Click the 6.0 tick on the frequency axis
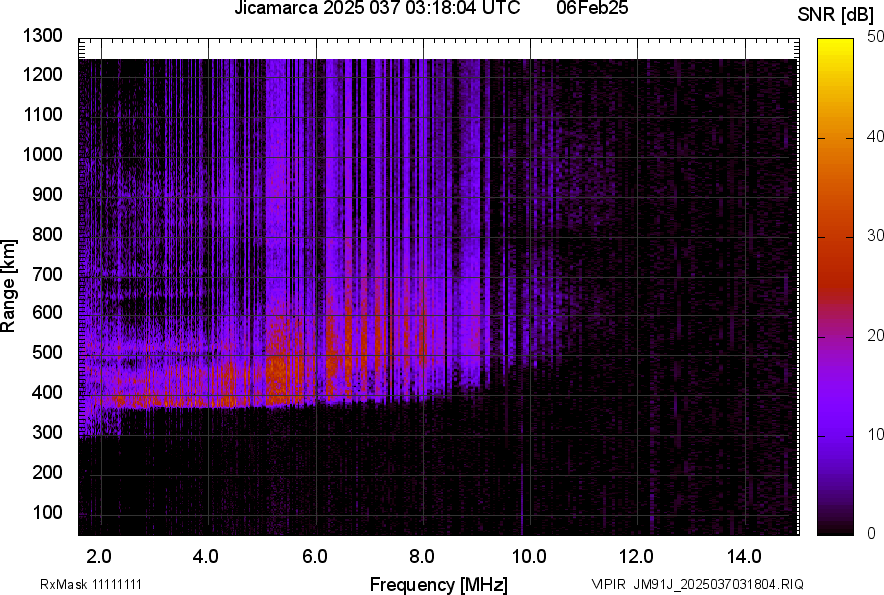The height and width of the screenshot is (595, 884). 314,556
